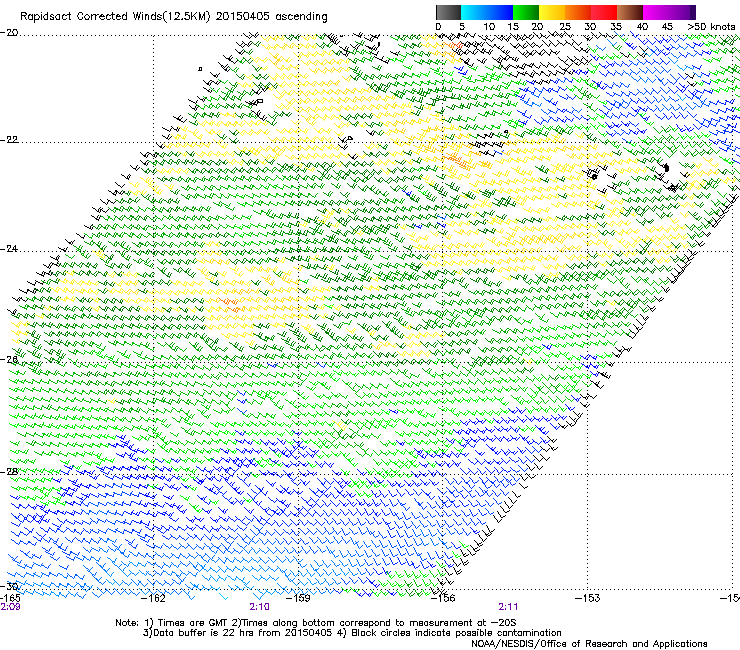Viewport: 740px width, 650px height.
Task: Click the '-153' longitude axis label
Action: pyautogui.click(x=588, y=599)
